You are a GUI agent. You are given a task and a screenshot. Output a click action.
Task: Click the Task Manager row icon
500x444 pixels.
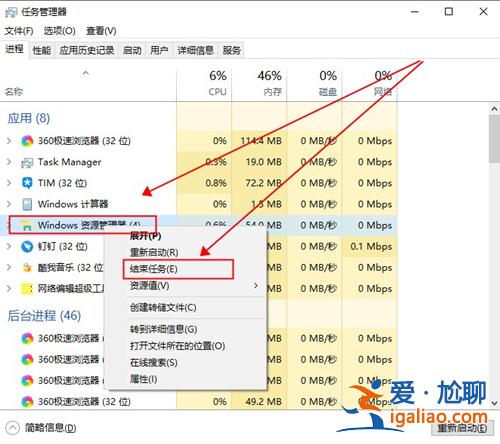(x=27, y=162)
